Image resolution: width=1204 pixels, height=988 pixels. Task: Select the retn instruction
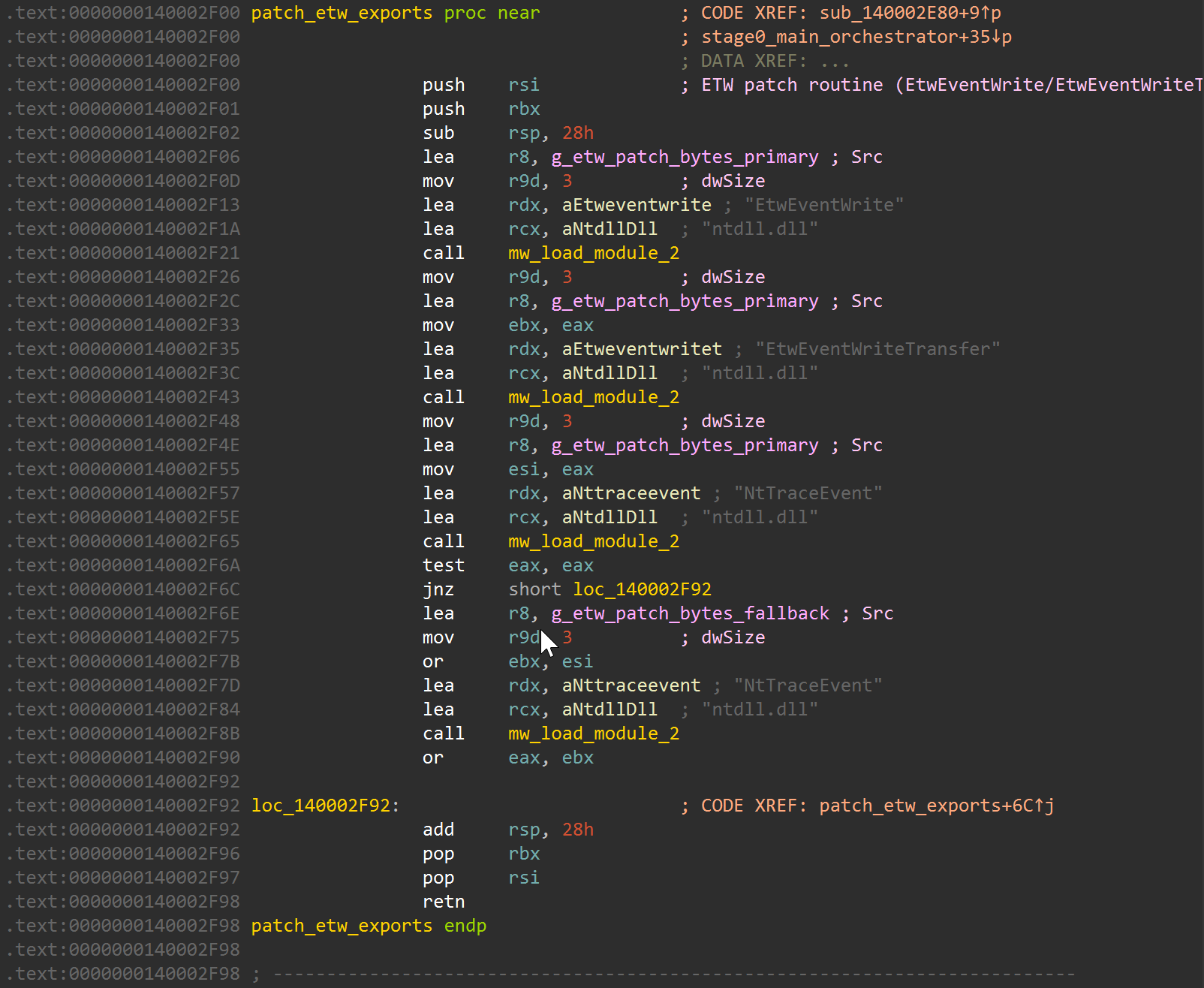click(x=444, y=902)
